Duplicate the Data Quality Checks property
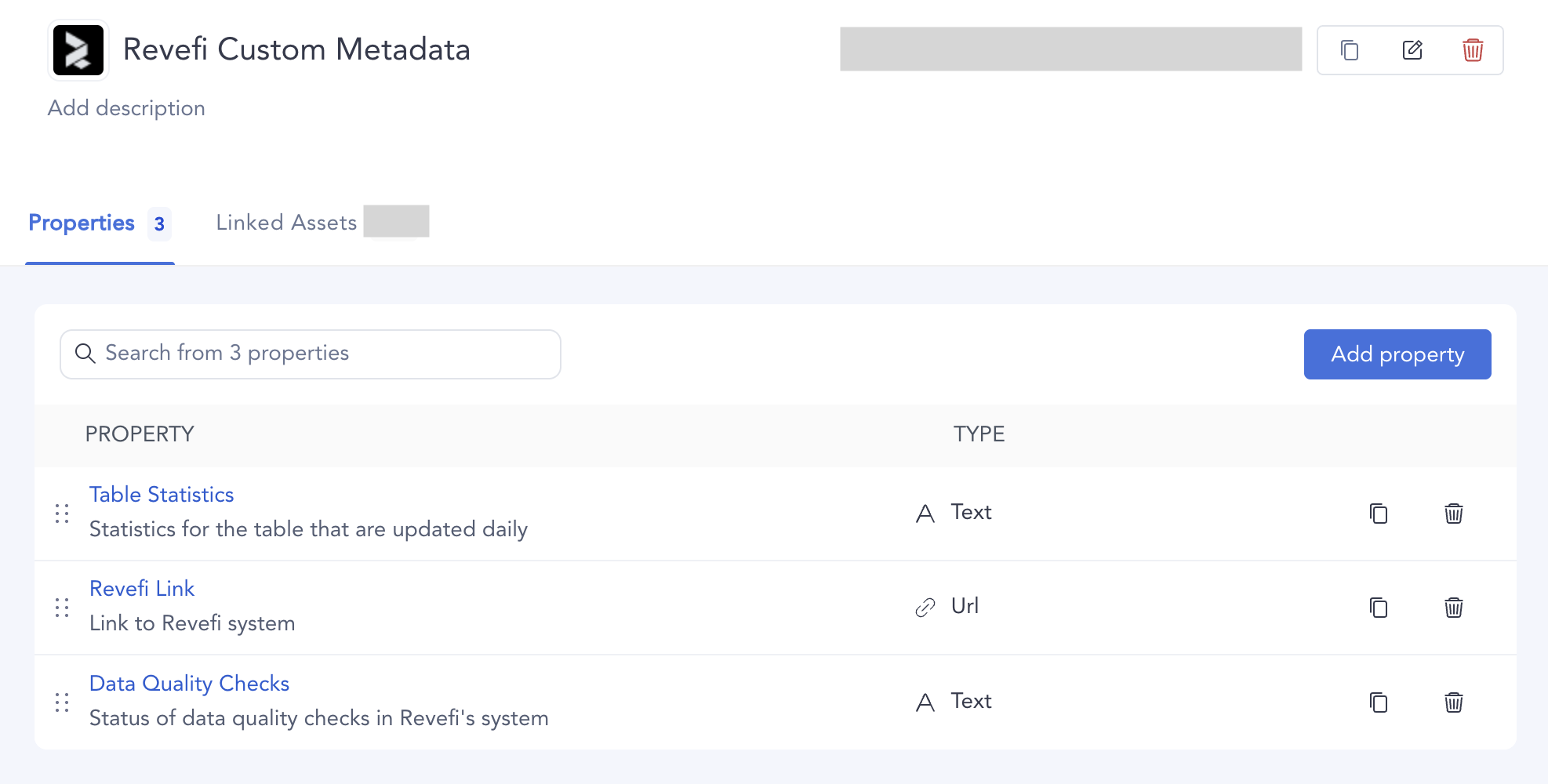 click(x=1378, y=702)
